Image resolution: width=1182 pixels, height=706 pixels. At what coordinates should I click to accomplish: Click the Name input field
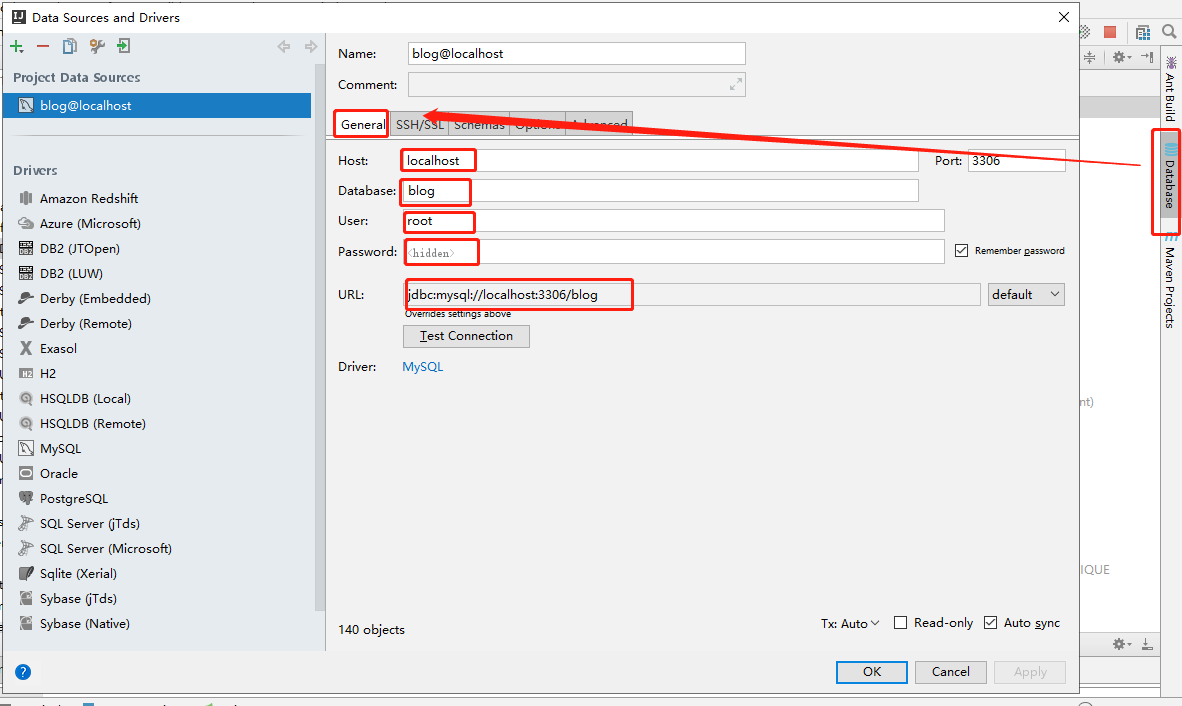point(577,53)
